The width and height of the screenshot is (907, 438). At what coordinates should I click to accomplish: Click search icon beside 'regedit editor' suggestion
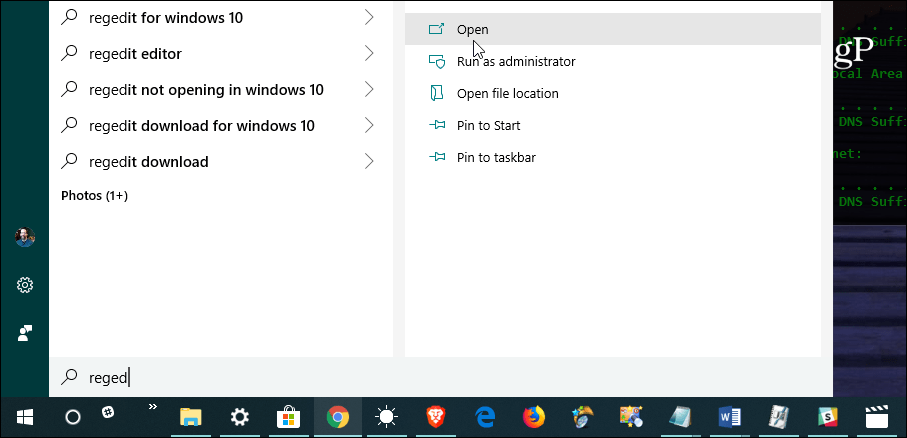pos(69,54)
